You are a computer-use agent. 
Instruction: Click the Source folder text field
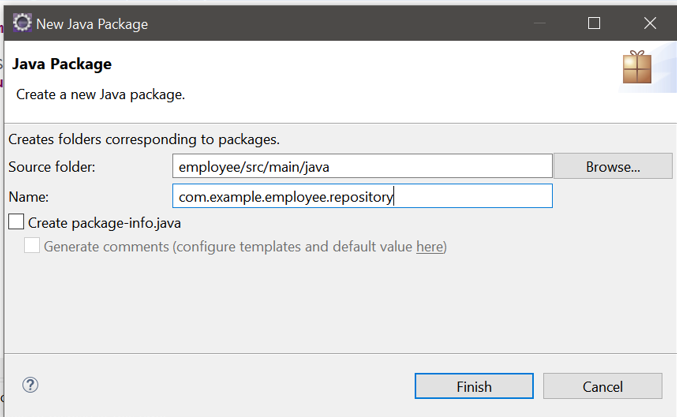(362, 166)
